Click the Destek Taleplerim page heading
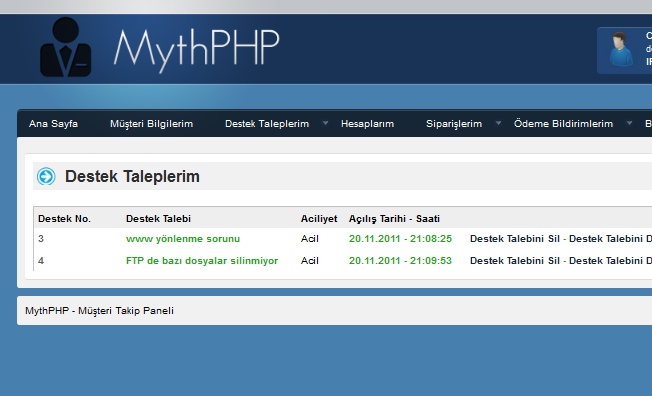652x396 pixels. (x=132, y=176)
